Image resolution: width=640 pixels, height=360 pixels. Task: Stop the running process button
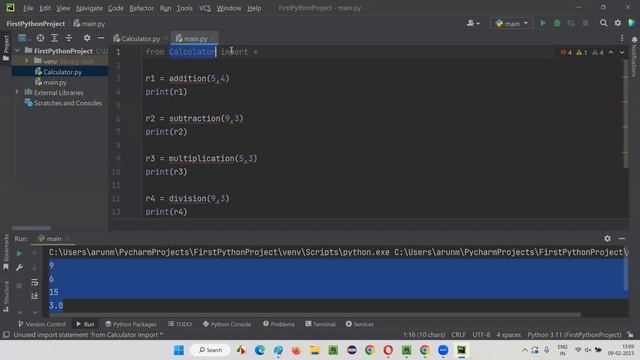[x=19, y=285]
